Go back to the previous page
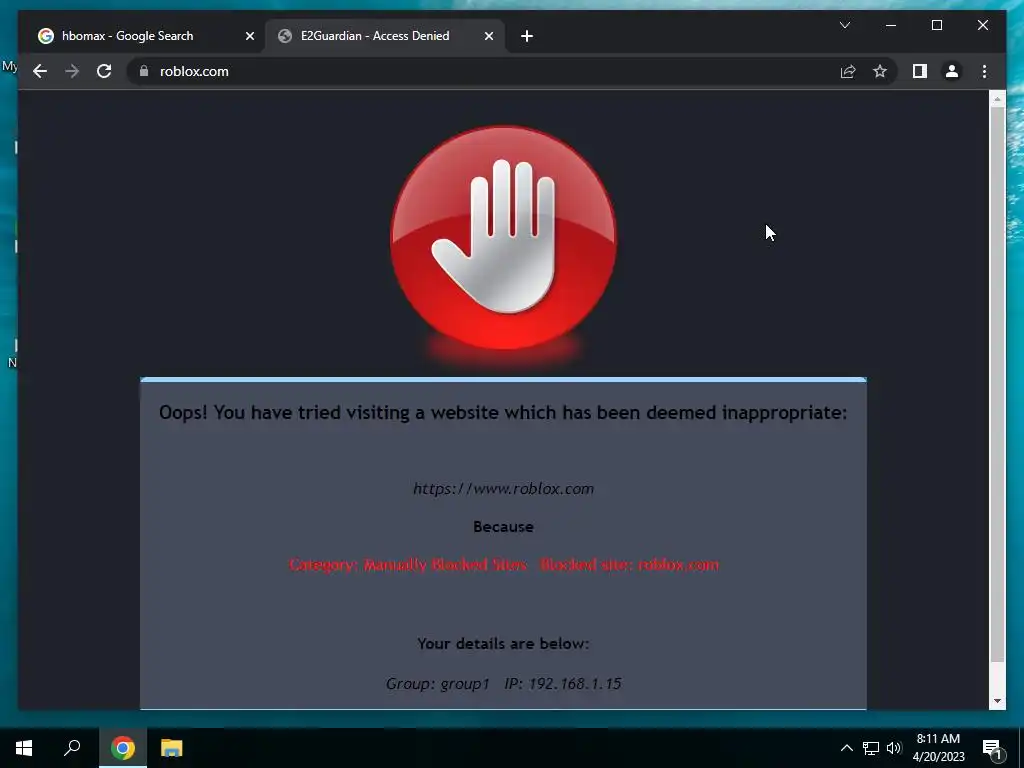 [40, 71]
